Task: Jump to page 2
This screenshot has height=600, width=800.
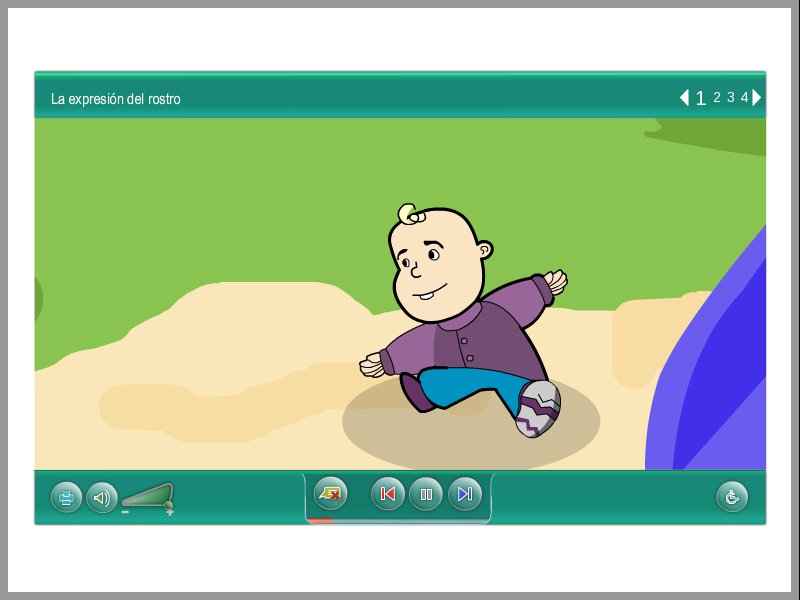Action: (717, 97)
